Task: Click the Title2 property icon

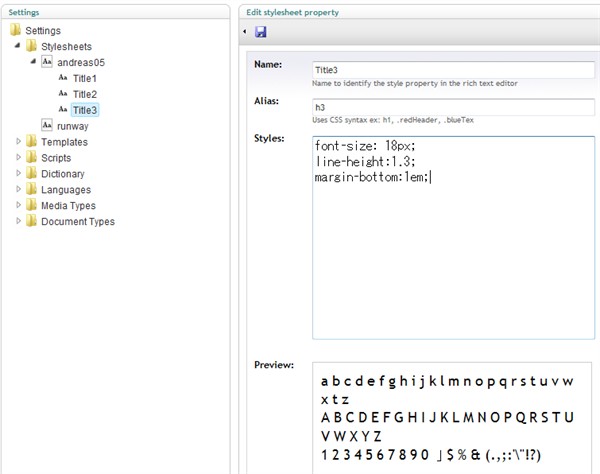Action: [x=63, y=94]
